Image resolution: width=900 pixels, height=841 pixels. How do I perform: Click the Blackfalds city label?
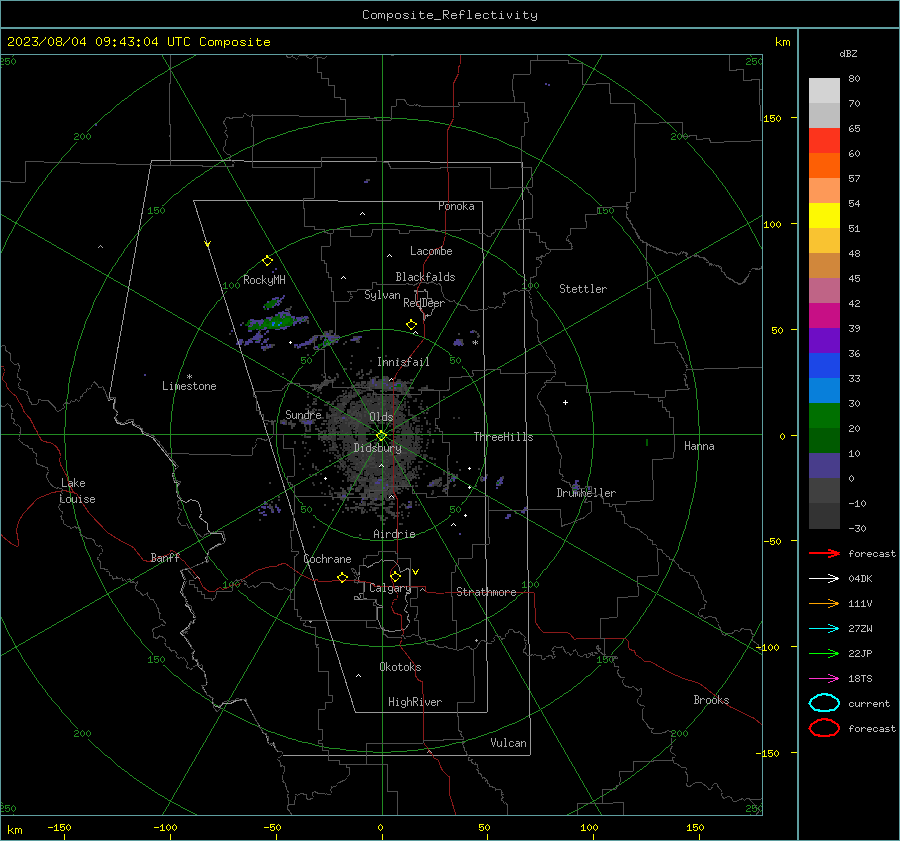point(425,277)
